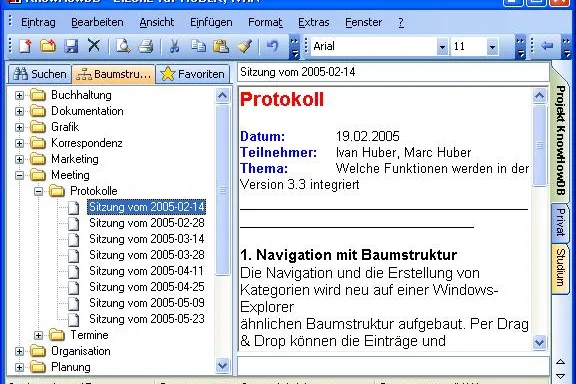Expand the Planung folder
The width and height of the screenshot is (576, 384).
coord(19,367)
